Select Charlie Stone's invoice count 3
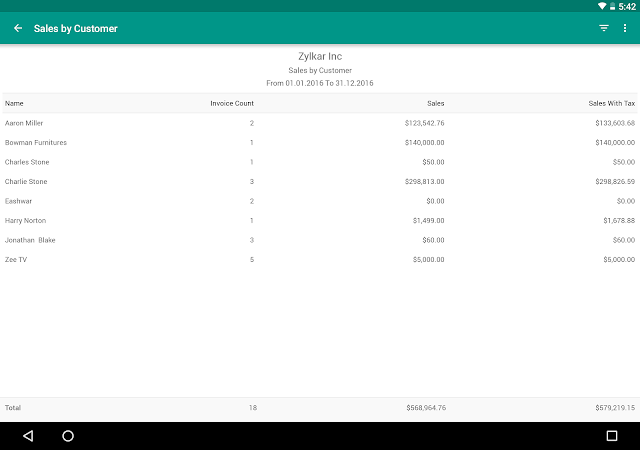The width and height of the screenshot is (640, 450). click(252, 181)
